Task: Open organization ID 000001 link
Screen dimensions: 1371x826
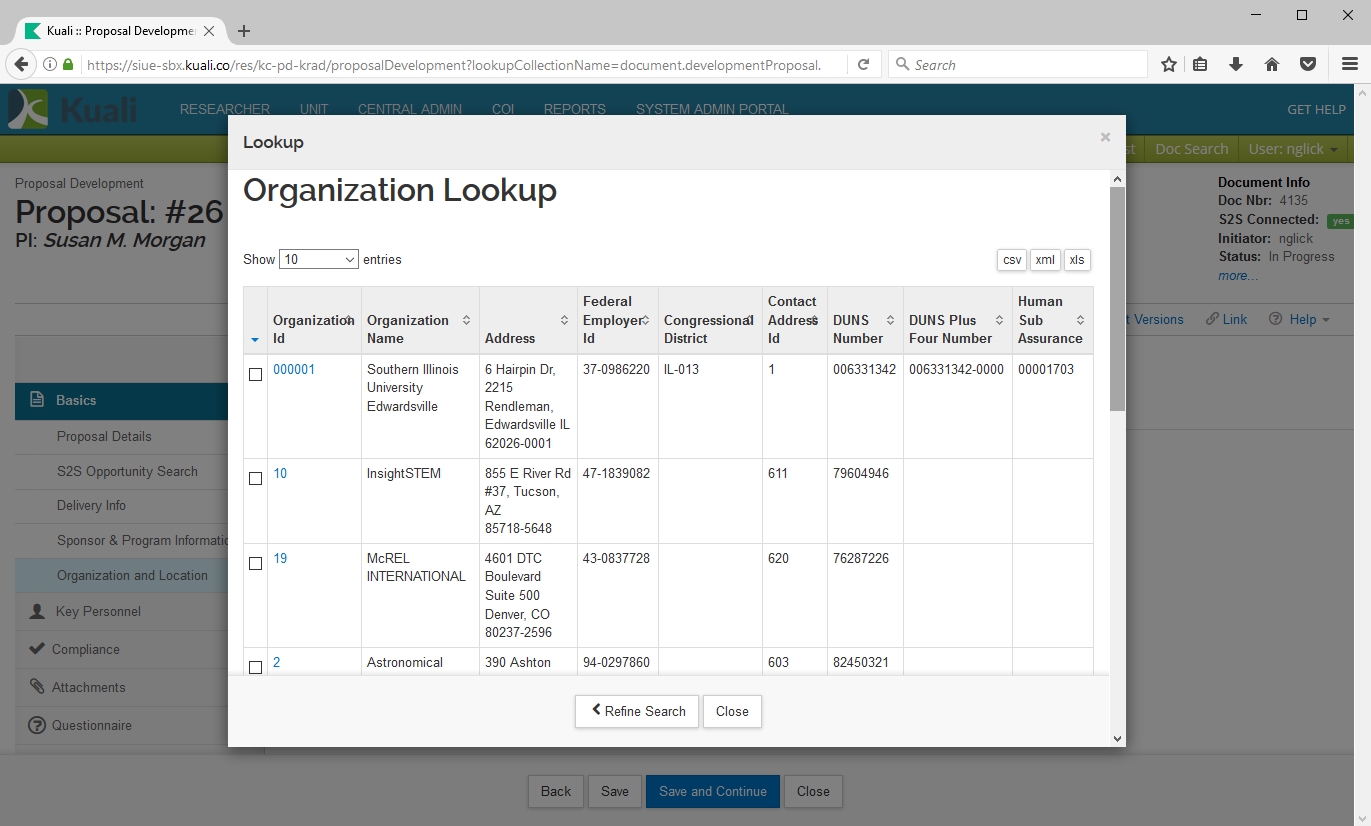Action: 294,369
